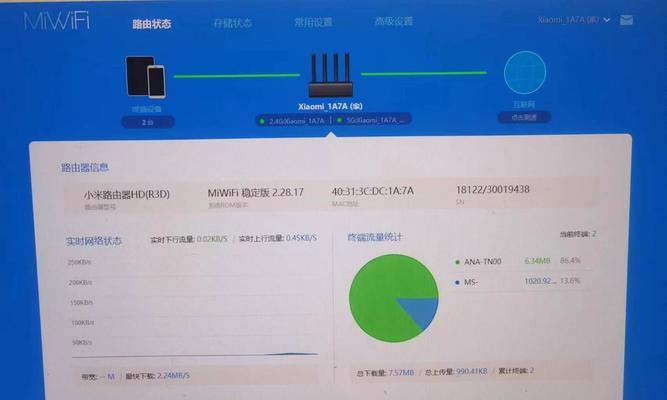Click the speed test button under 互联网
The height and width of the screenshot is (400, 667).
524,117
